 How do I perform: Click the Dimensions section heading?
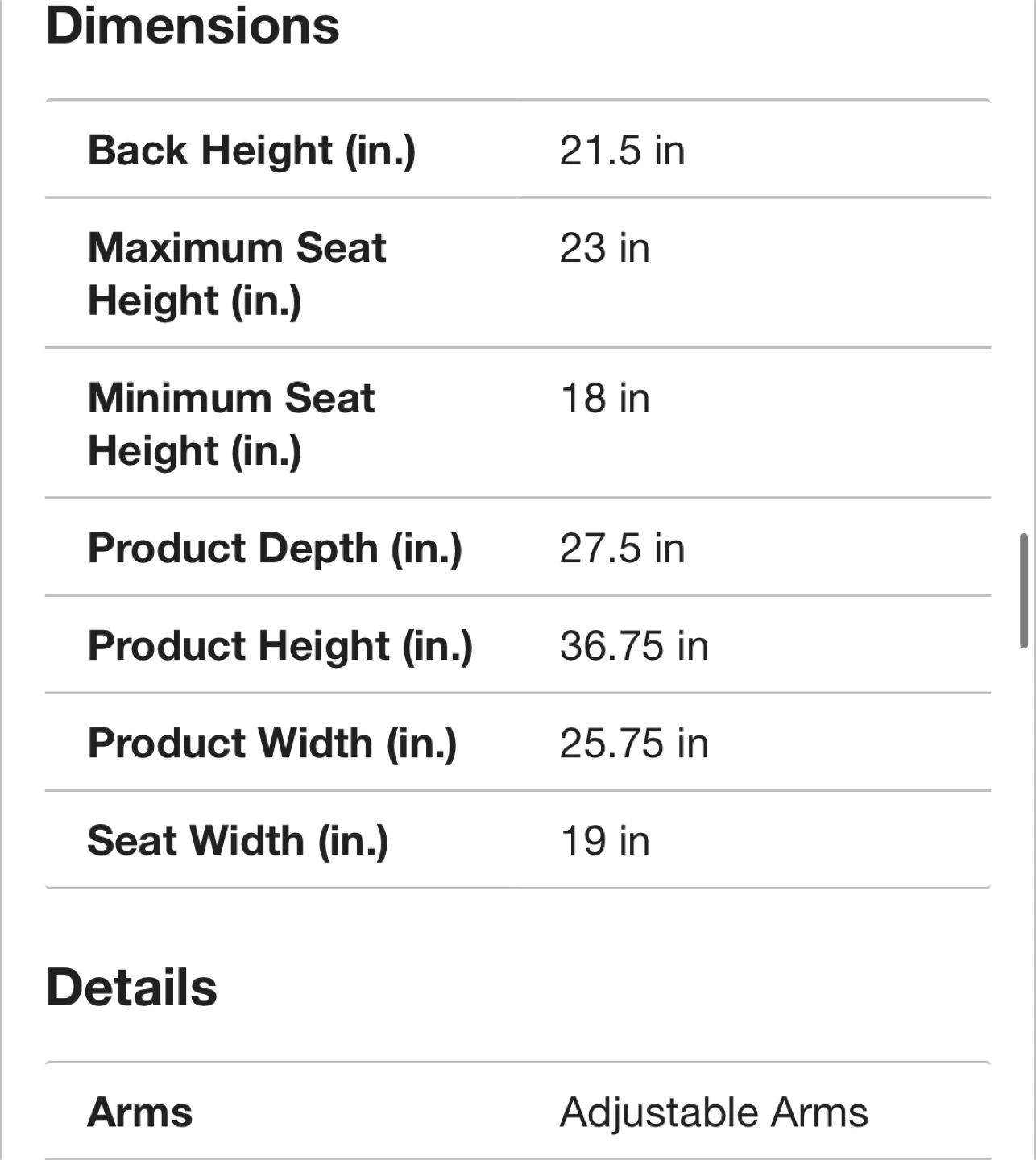(x=193, y=26)
